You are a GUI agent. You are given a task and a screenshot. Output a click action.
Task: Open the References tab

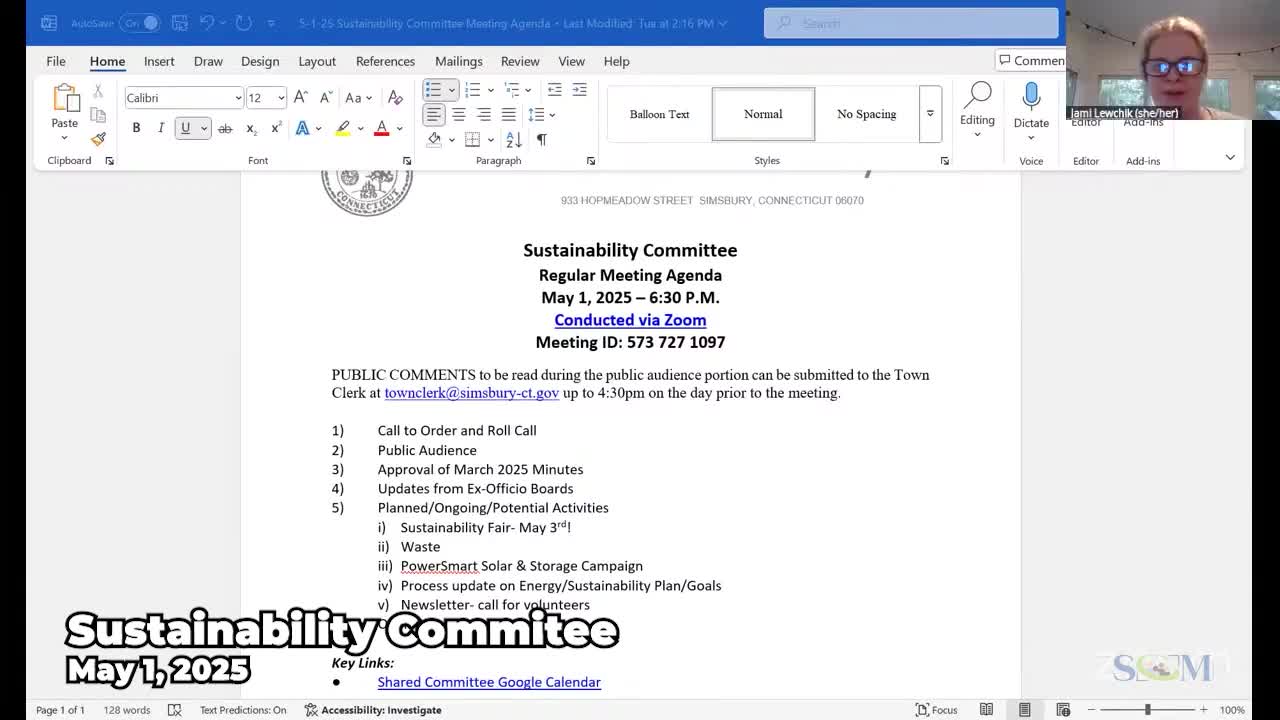coord(385,61)
